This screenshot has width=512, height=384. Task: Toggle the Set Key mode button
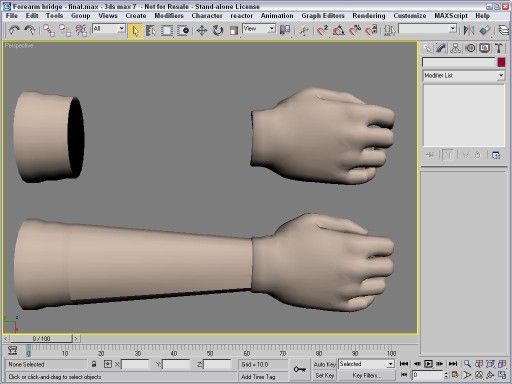(324, 376)
